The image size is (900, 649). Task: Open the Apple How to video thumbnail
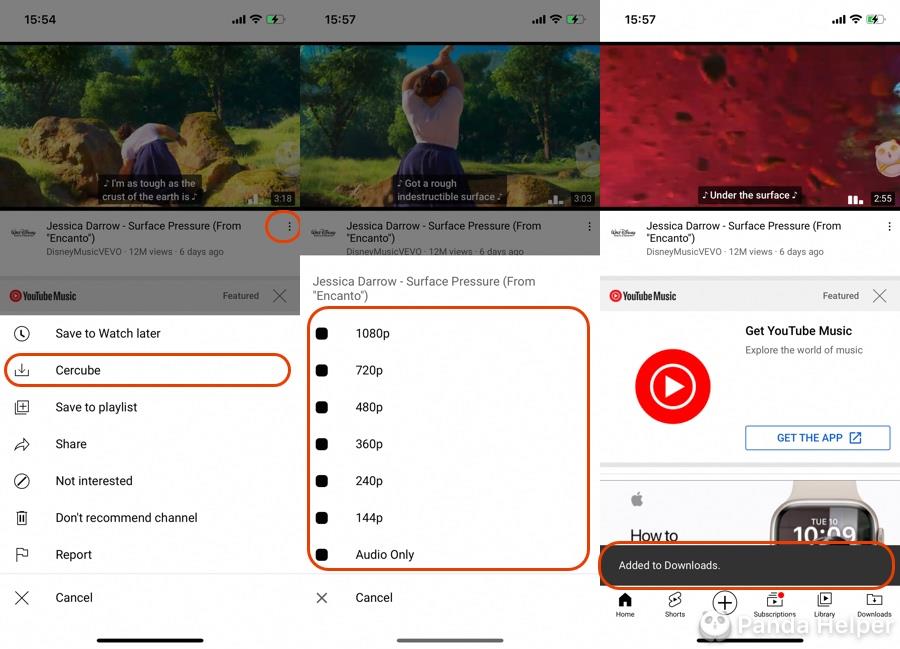[x=750, y=514]
